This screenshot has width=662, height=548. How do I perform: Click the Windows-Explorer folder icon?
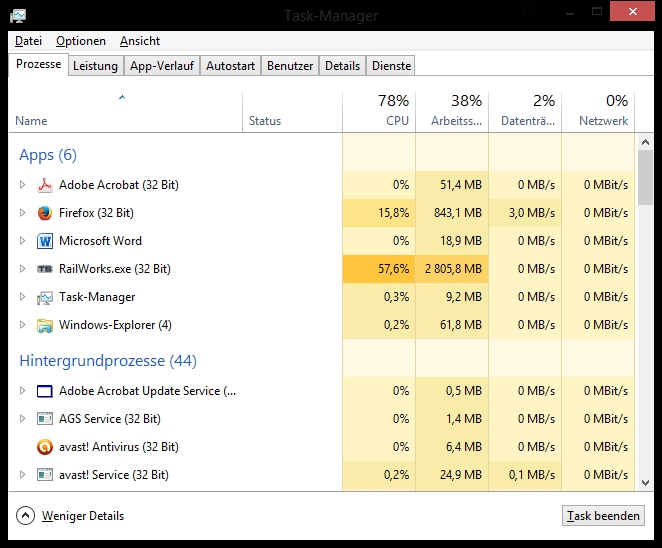[44, 325]
